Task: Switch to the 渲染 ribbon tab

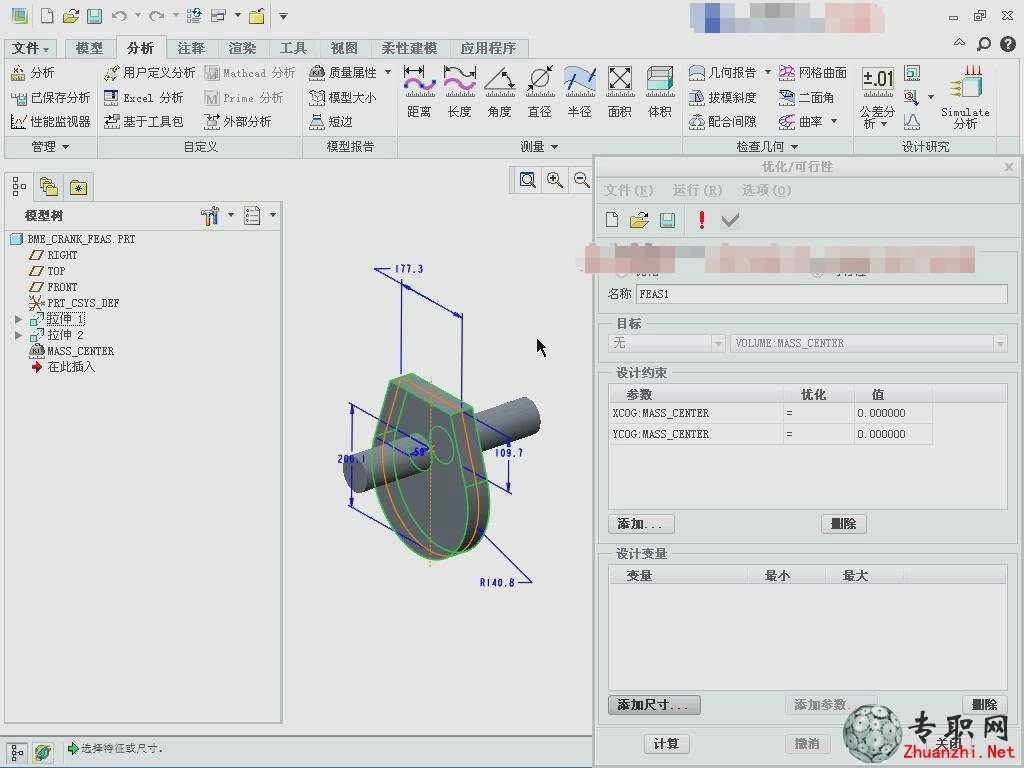Action: pos(242,48)
